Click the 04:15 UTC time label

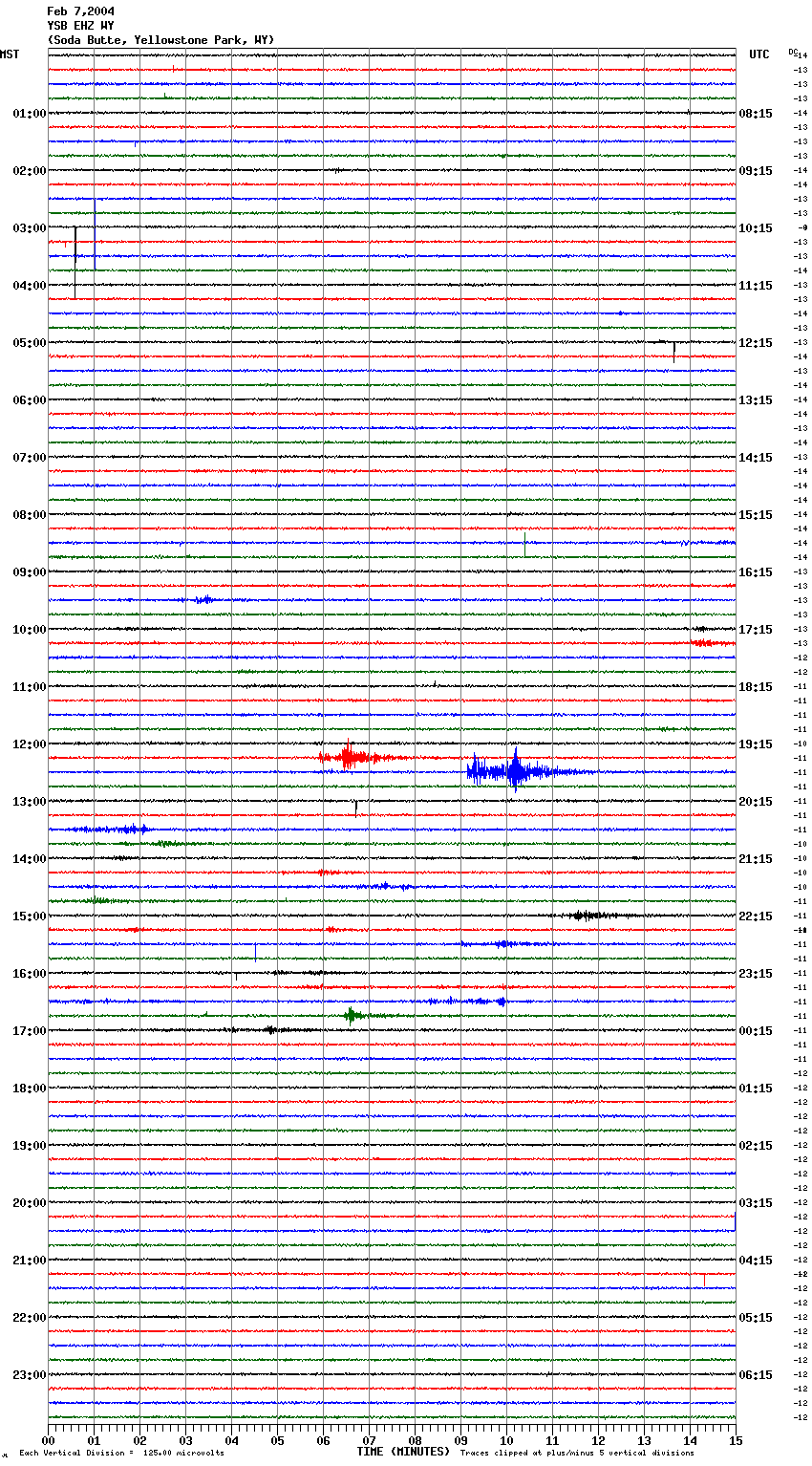pyautogui.click(x=756, y=1261)
